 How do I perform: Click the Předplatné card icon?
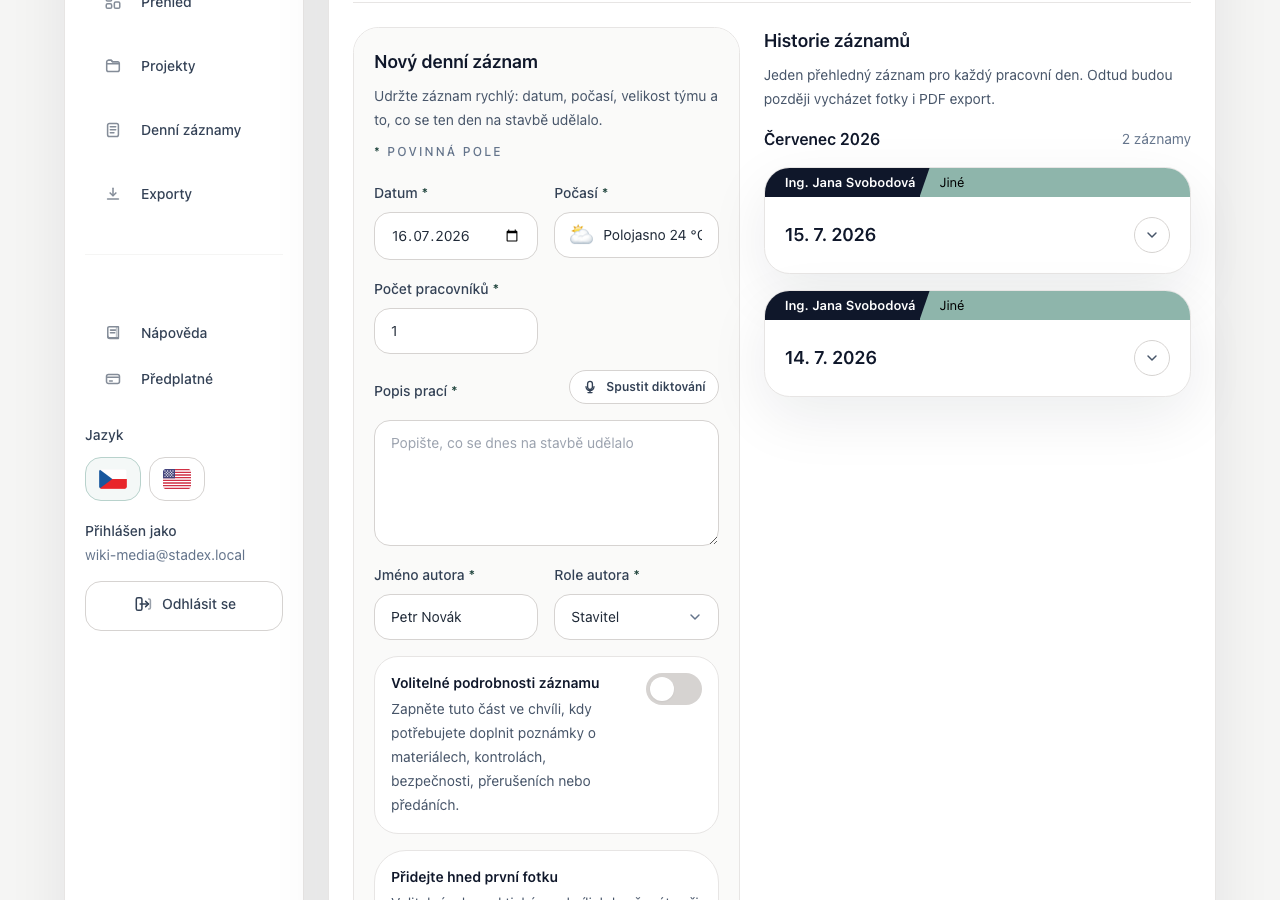pos(113,379)
